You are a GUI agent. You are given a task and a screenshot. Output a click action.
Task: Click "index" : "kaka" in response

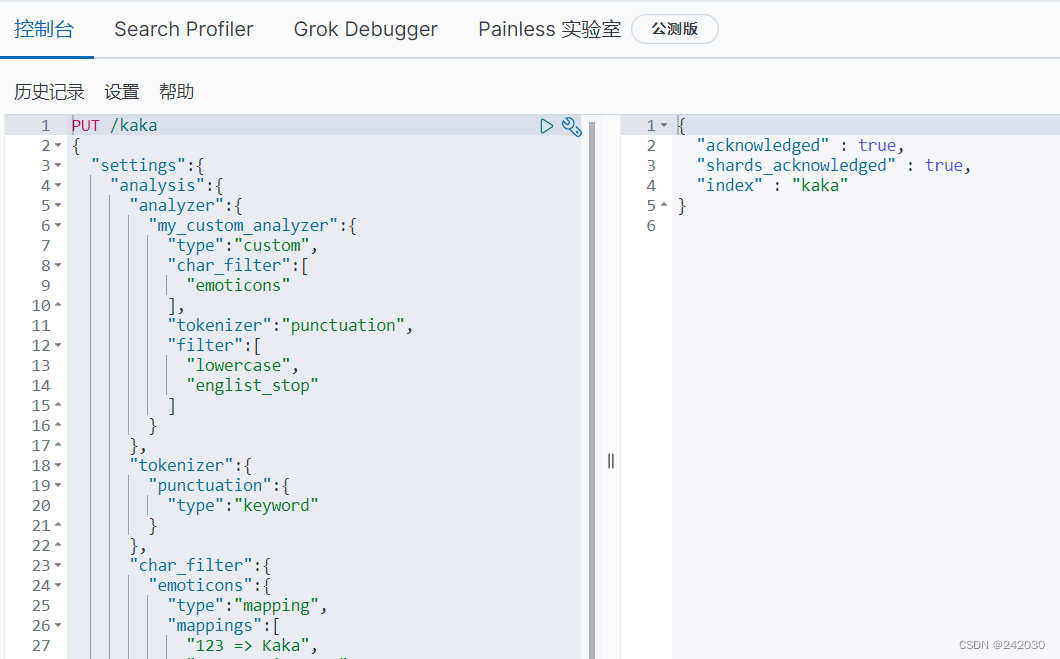773,185
